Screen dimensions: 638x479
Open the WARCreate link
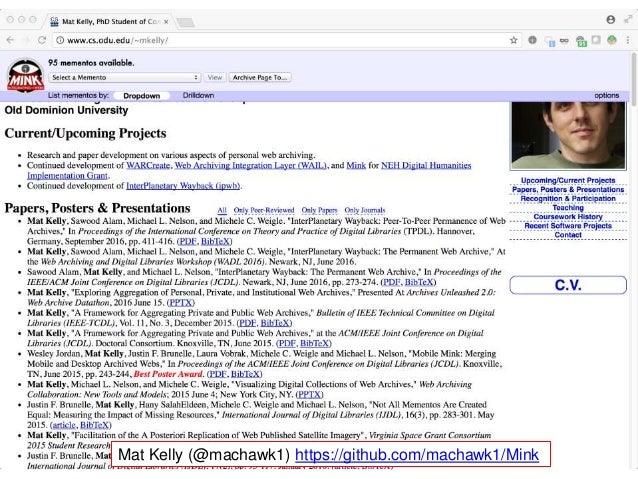(148, 165)
